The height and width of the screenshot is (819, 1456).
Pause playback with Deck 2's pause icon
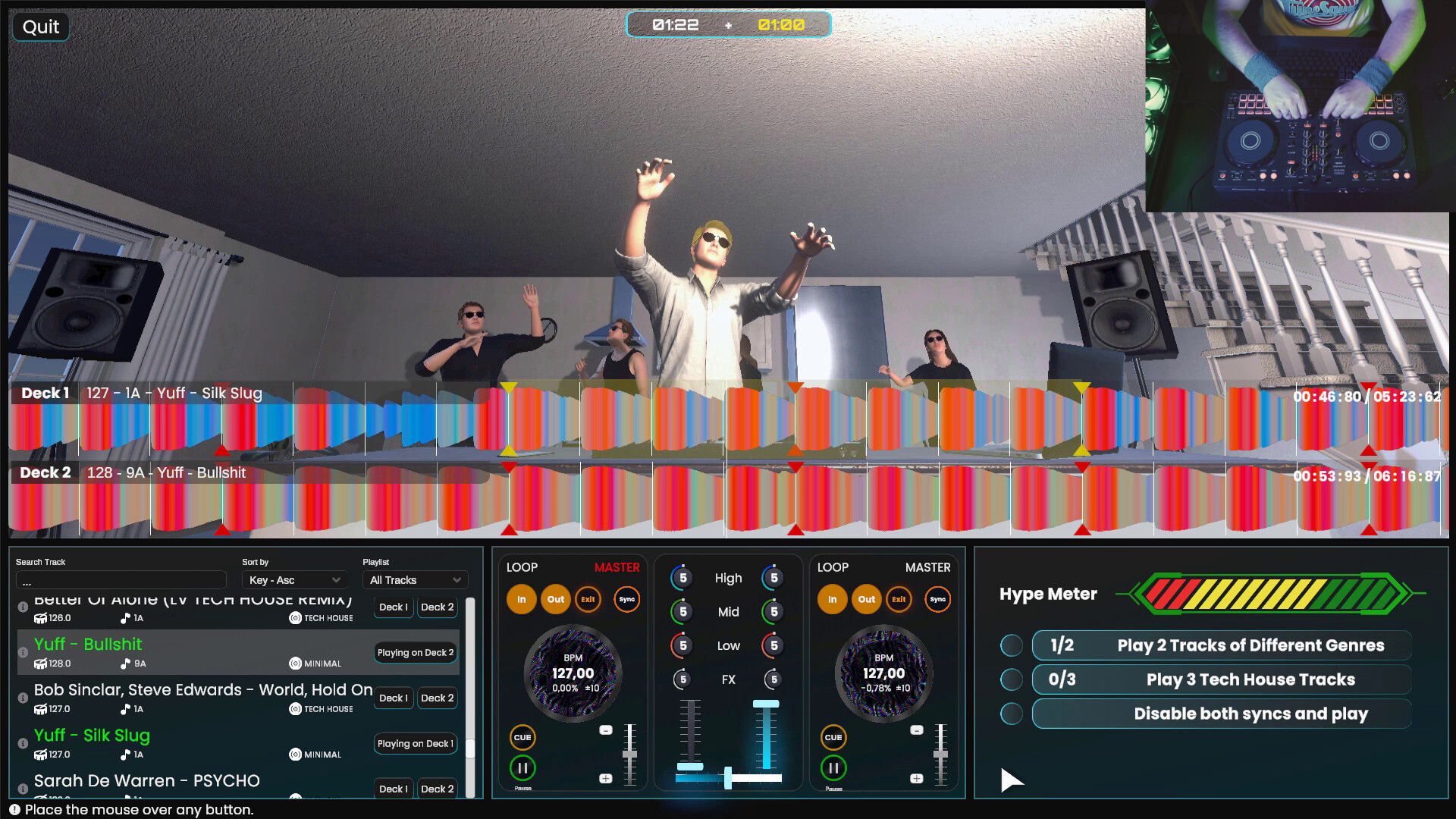(832, 767)
